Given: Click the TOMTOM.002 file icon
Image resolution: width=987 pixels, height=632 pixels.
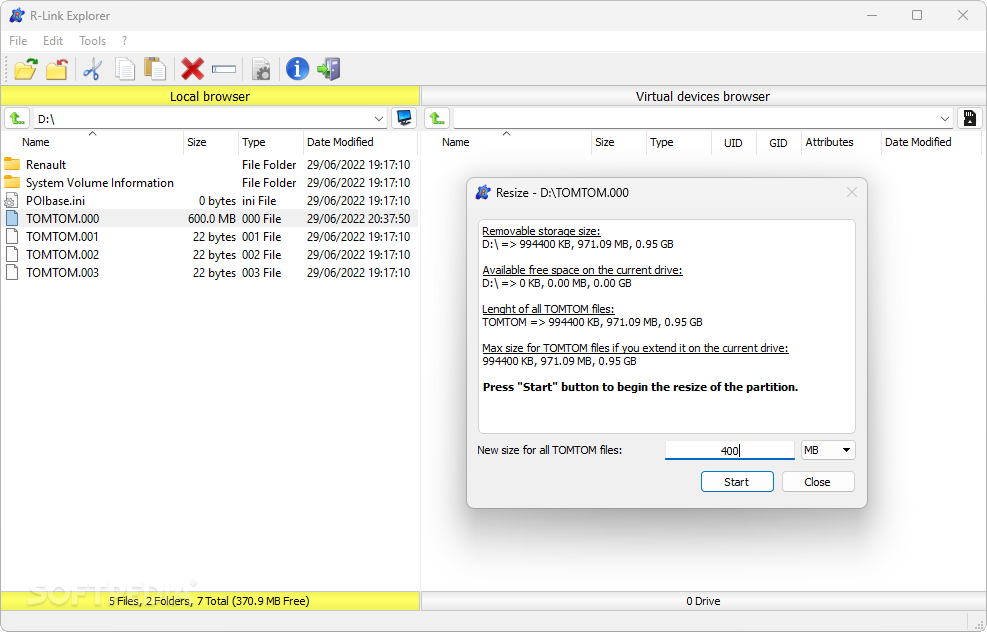Looking at the screenshot, I should tap(12, 254).
